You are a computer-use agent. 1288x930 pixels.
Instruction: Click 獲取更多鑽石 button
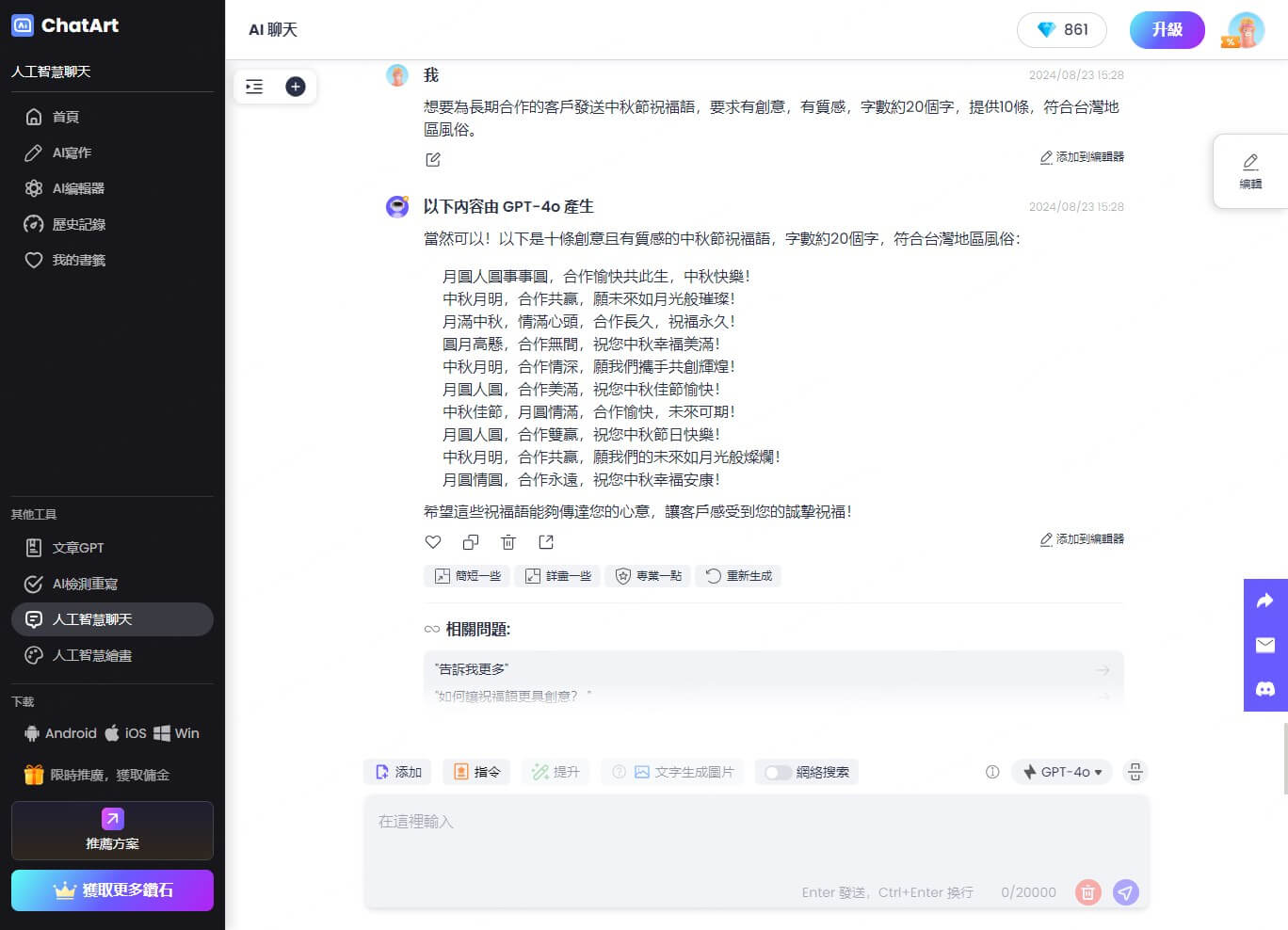coord(112,890)
